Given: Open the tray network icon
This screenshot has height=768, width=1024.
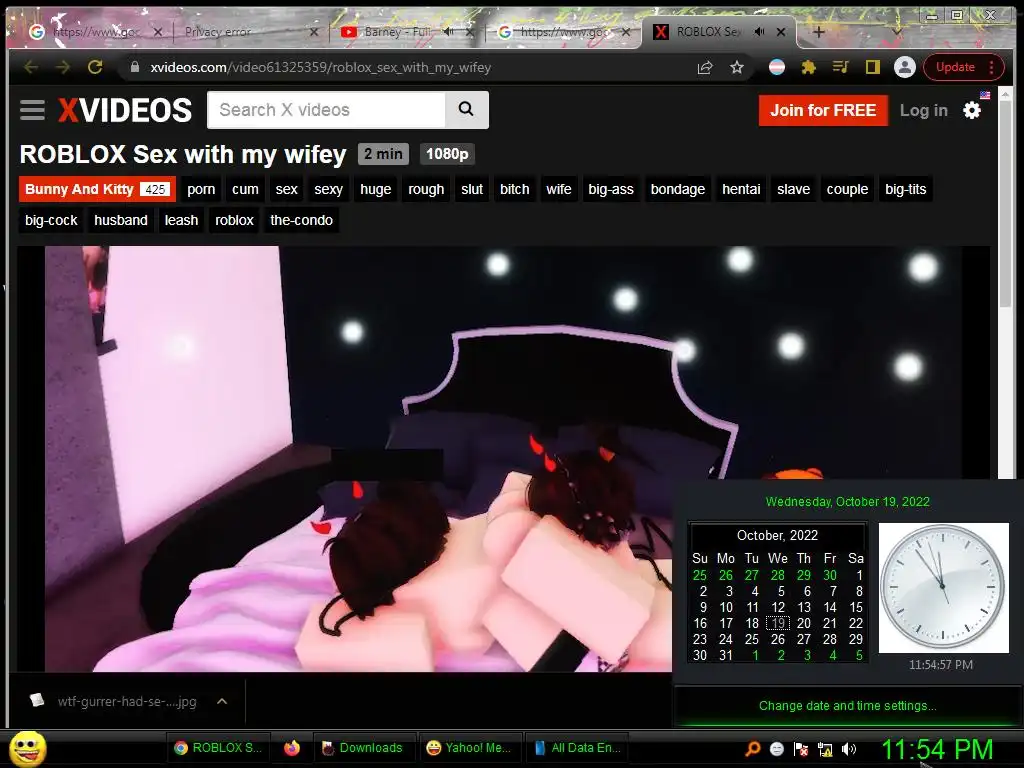Looking at the screenshot, I should click(825, 749).
